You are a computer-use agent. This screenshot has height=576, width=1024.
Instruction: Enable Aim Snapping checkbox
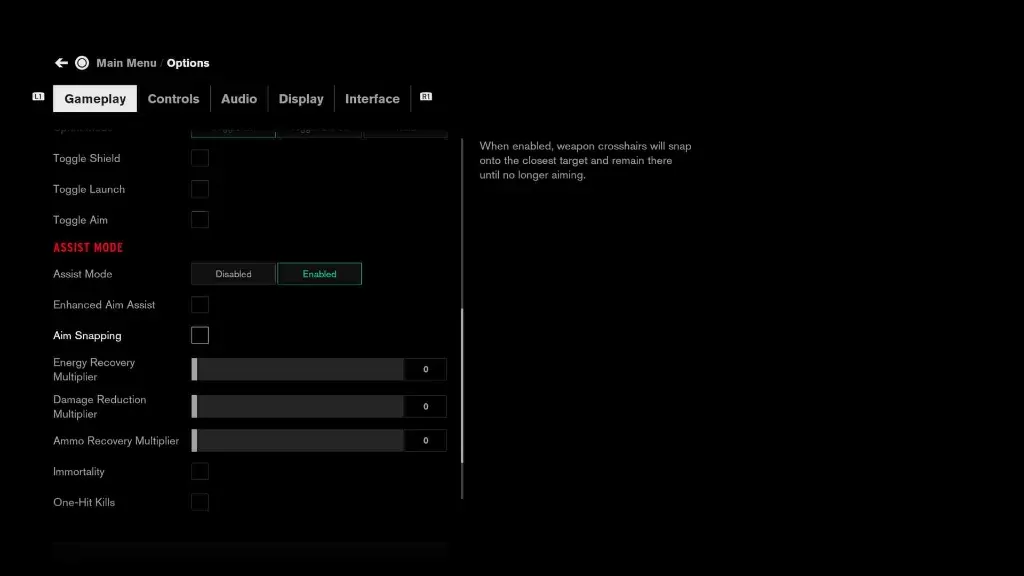(200, 336)
